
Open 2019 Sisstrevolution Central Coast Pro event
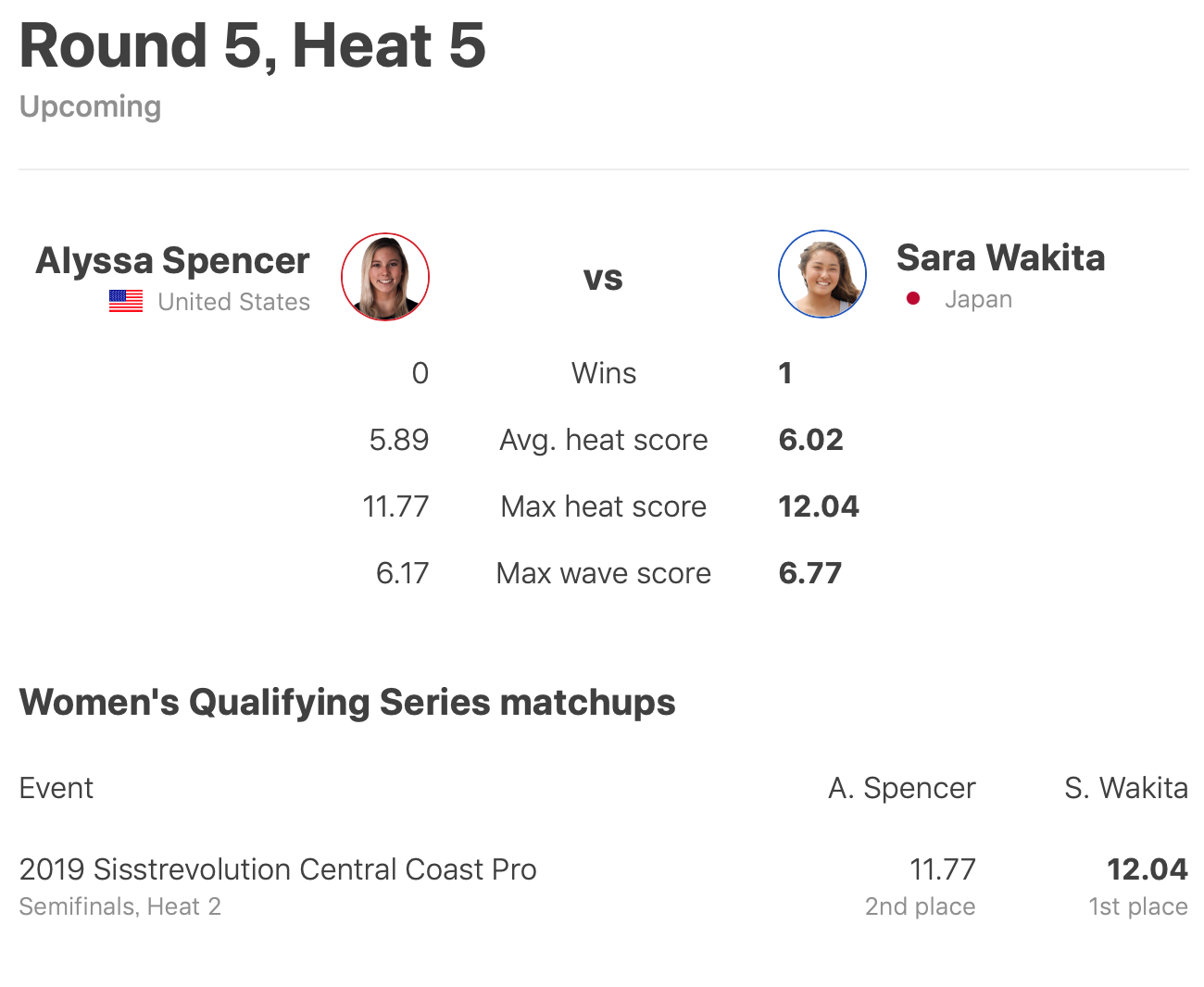click(x=278, y=869)
